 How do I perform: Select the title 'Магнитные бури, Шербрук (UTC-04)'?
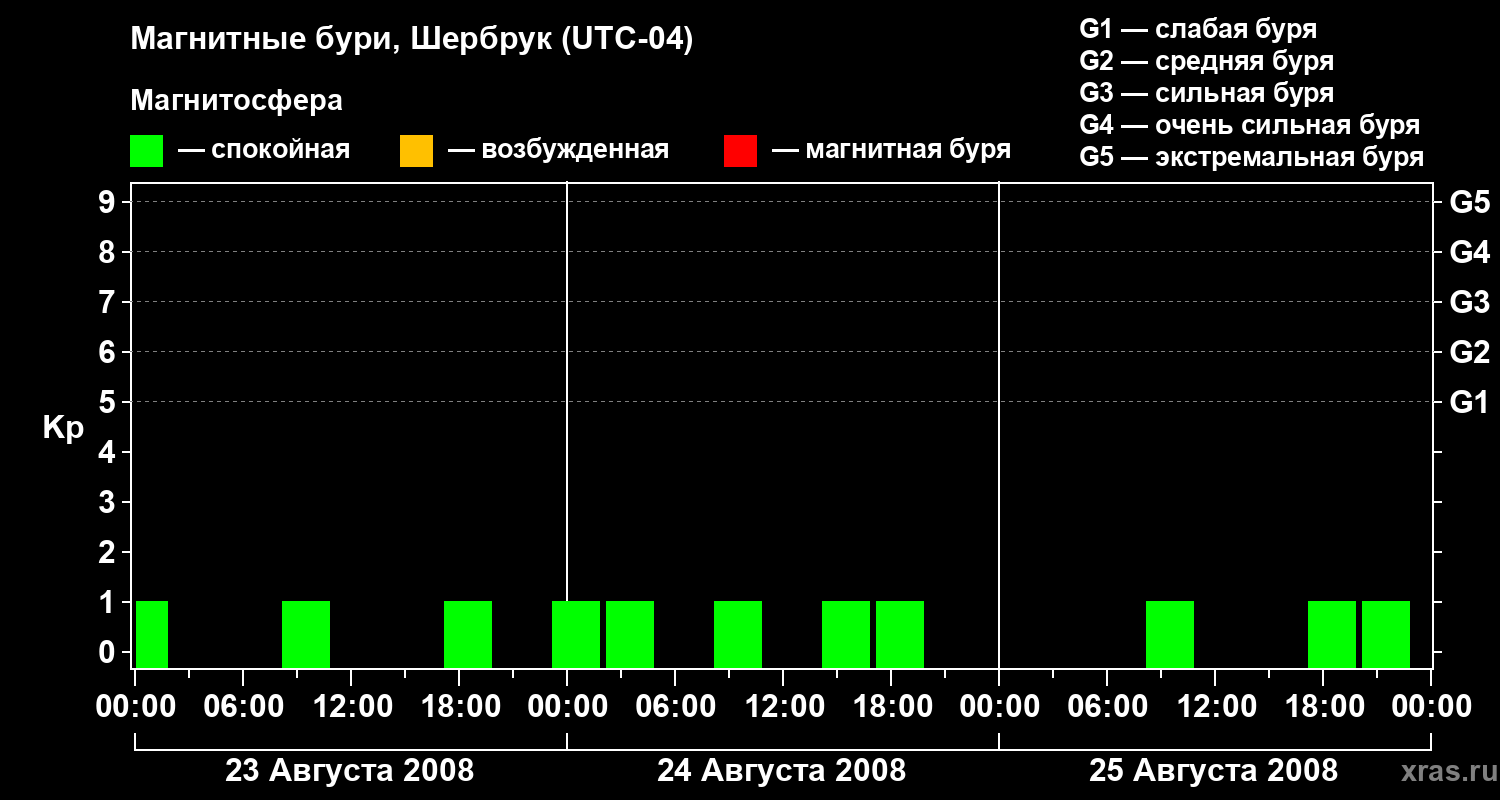(411, 40)
